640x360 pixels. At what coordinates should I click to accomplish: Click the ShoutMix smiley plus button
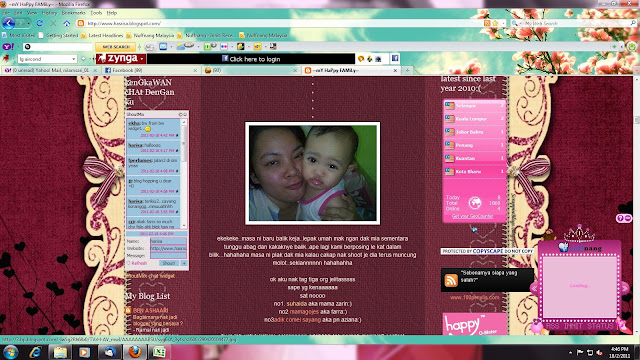(x=184, y=263)
